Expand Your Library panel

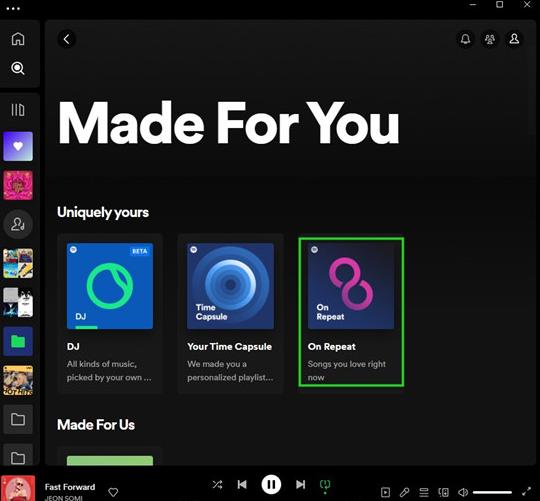(18, 110)
